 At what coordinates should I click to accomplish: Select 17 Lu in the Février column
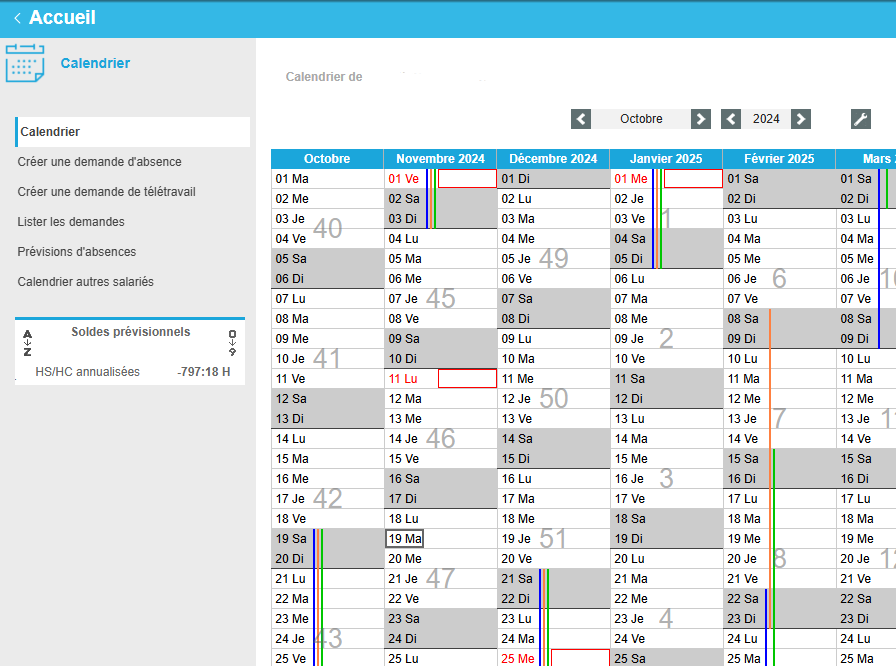pyautogui.click(x=779, y=499)
